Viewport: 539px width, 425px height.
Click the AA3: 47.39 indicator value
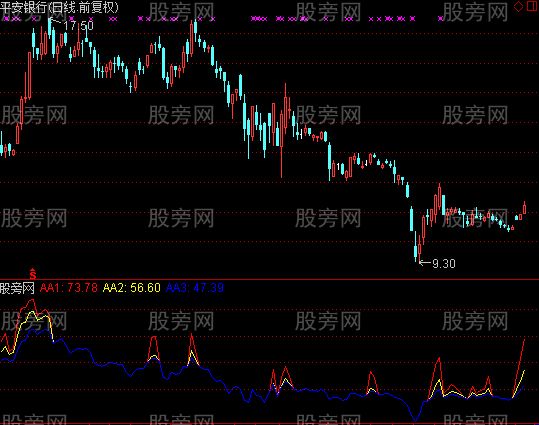195,288
